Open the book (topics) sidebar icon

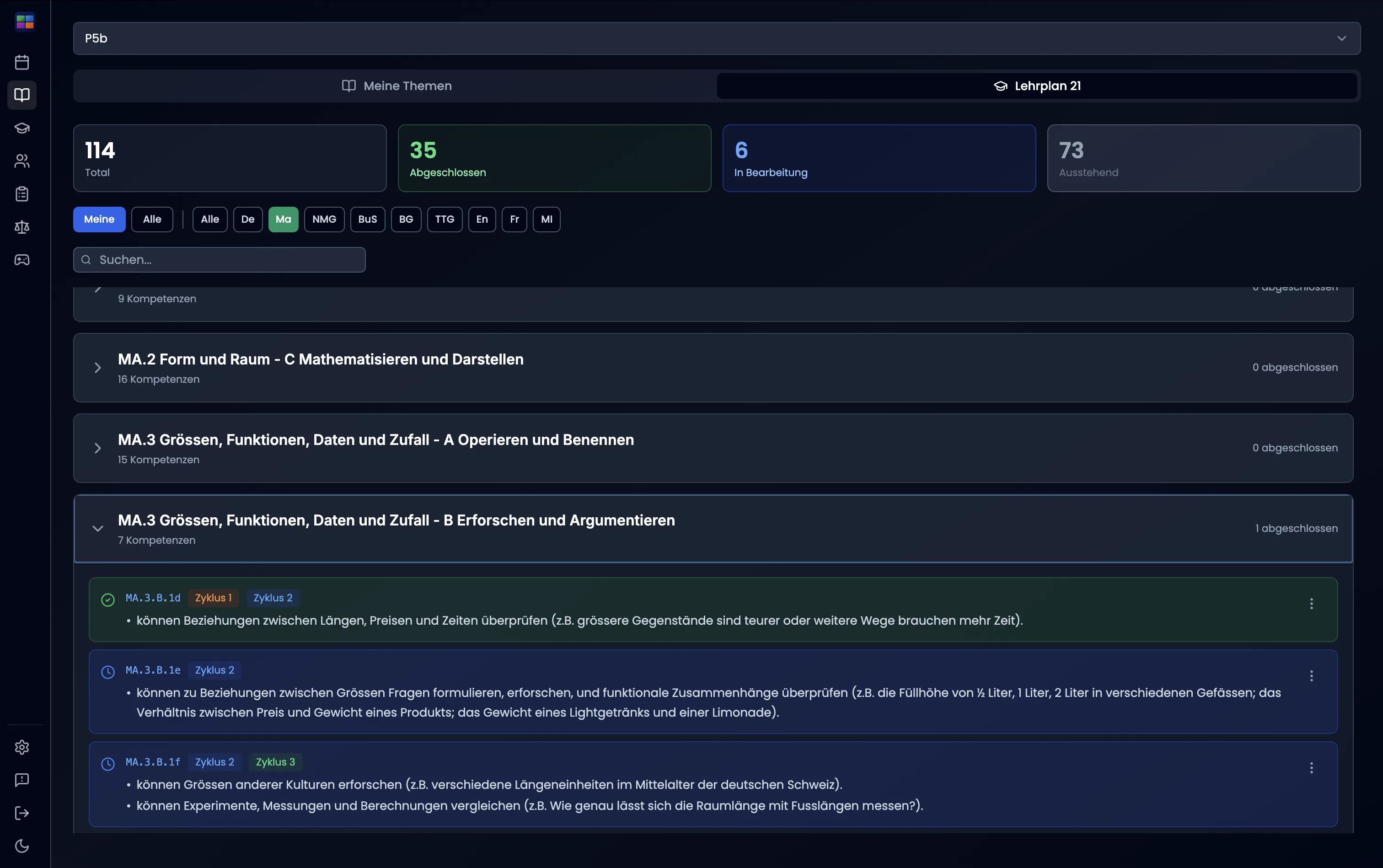coord(22,95)
